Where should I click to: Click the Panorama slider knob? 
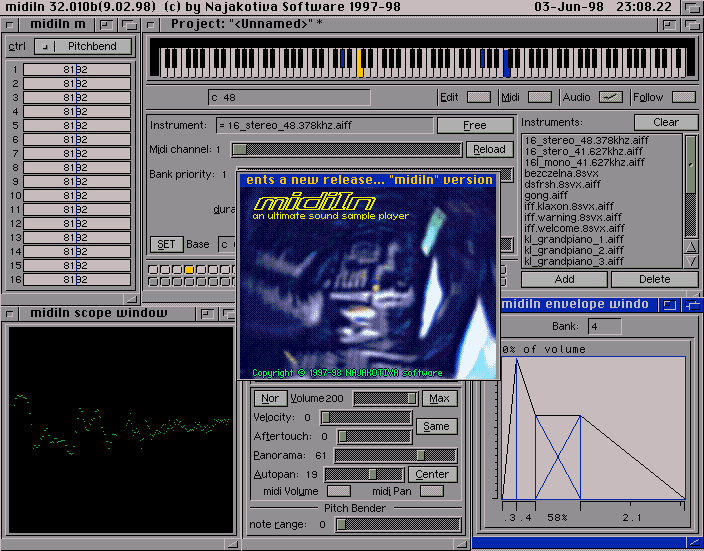point(421,455)
